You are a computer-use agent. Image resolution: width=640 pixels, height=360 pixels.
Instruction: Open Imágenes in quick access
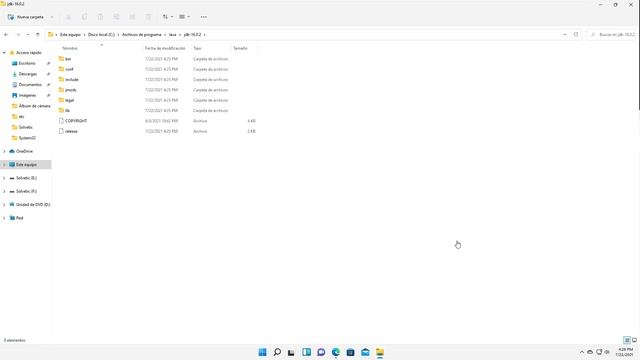(x=27, y=95)
